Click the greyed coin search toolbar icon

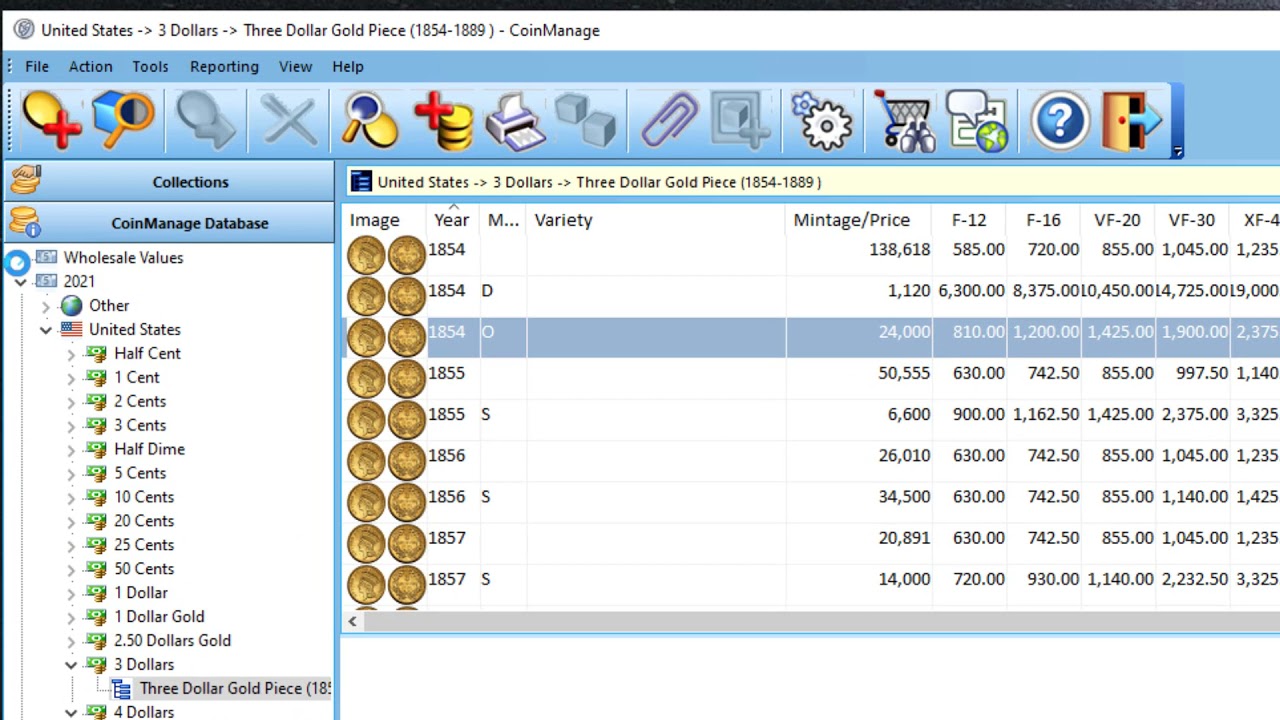click(x=206, y=121)
